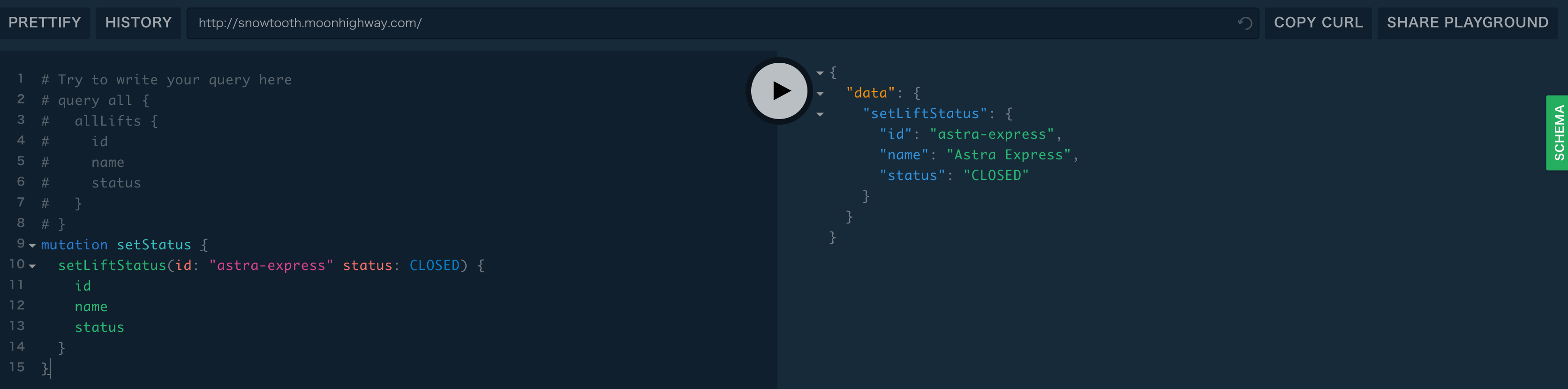
Task: Click the "astra-express" id value in response
Action: click(x=992, y=134)
